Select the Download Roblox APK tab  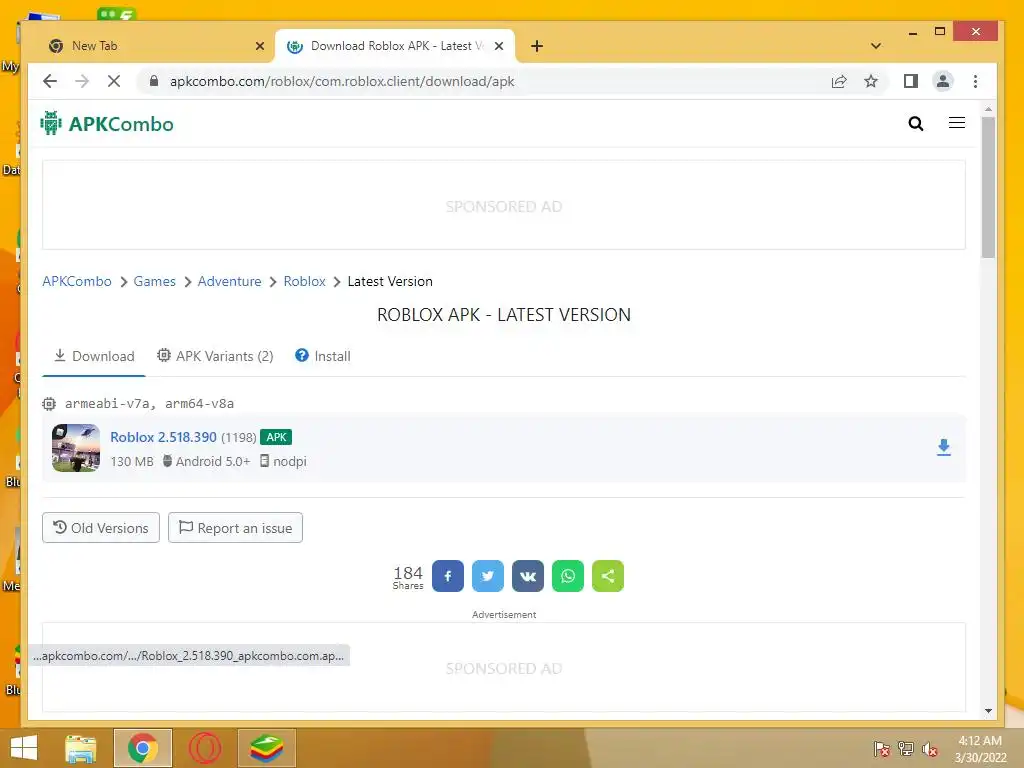pyautogui.click(x=395, y=46)
